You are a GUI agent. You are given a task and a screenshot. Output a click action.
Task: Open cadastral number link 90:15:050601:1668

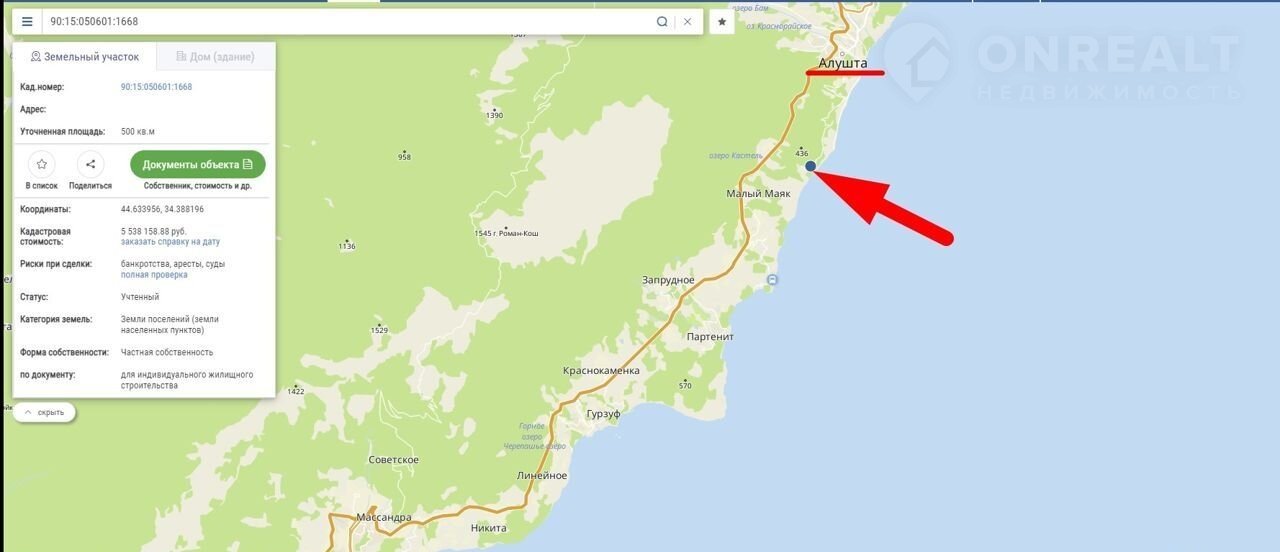tap(156, 87)
